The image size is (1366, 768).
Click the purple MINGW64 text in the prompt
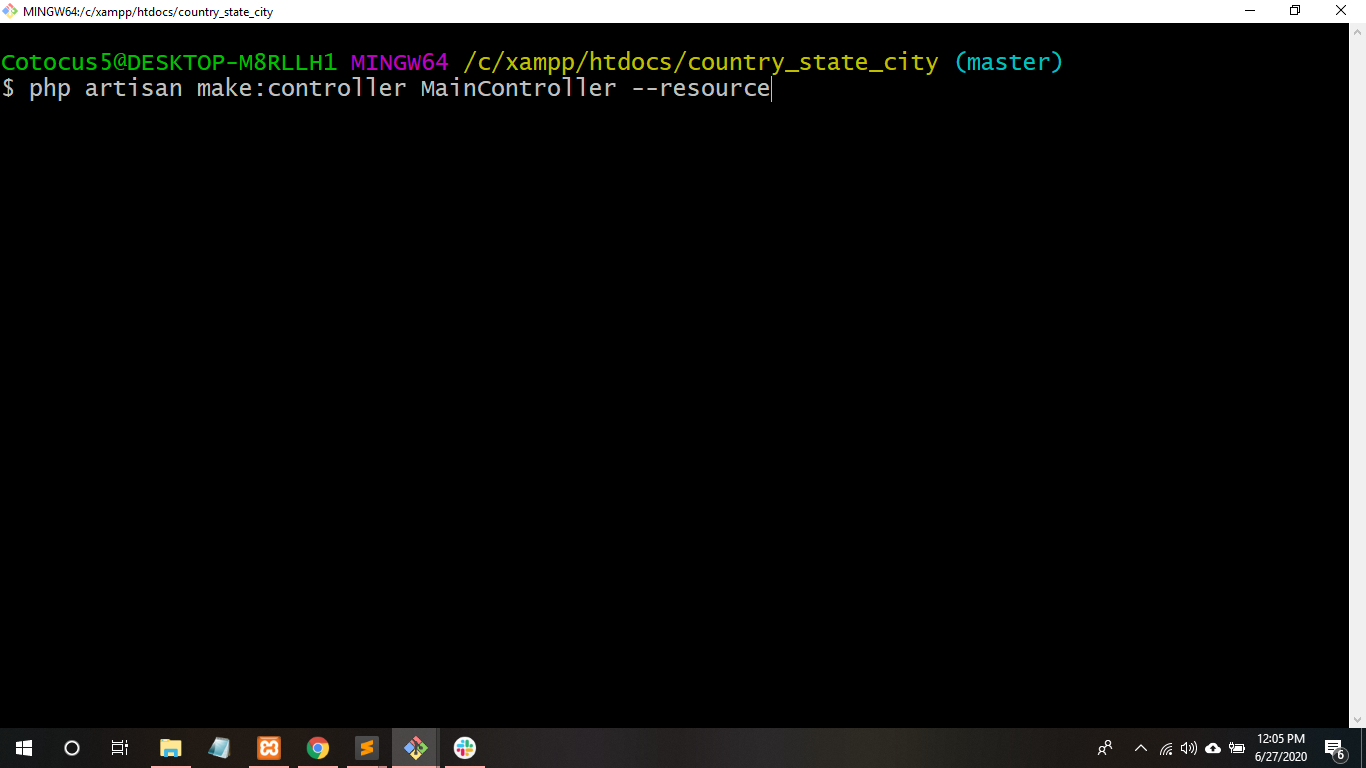(400, 62)
